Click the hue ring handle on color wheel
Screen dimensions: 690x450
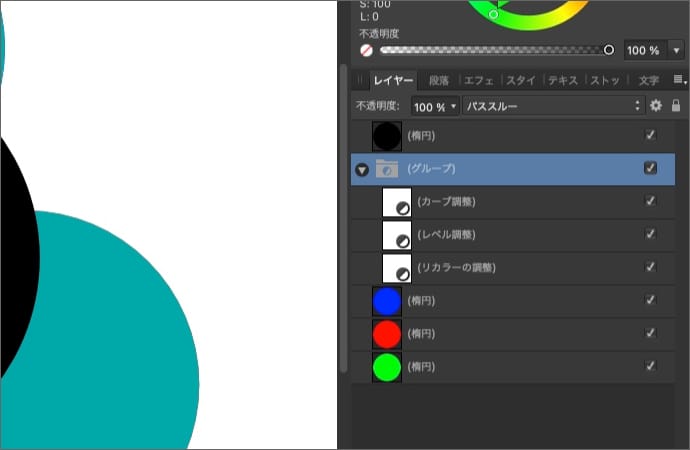[x=493, y=14]
